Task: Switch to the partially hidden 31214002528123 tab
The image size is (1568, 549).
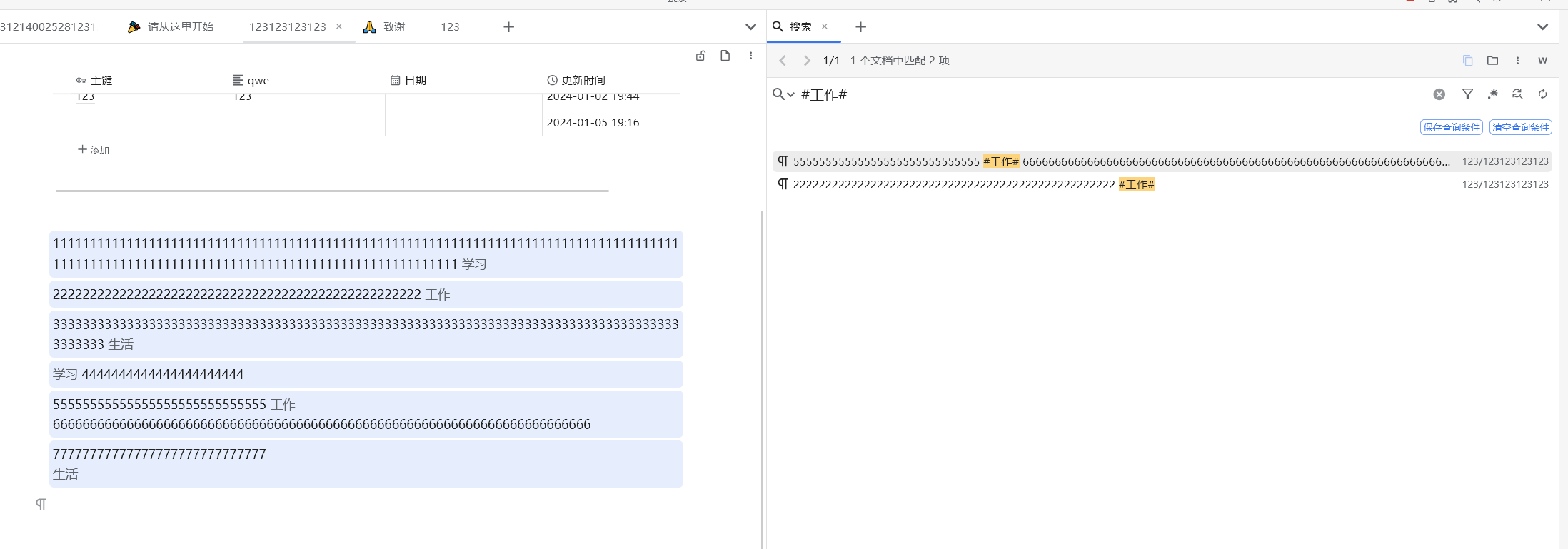Action: pyautogui.click(x=47, y=27)
